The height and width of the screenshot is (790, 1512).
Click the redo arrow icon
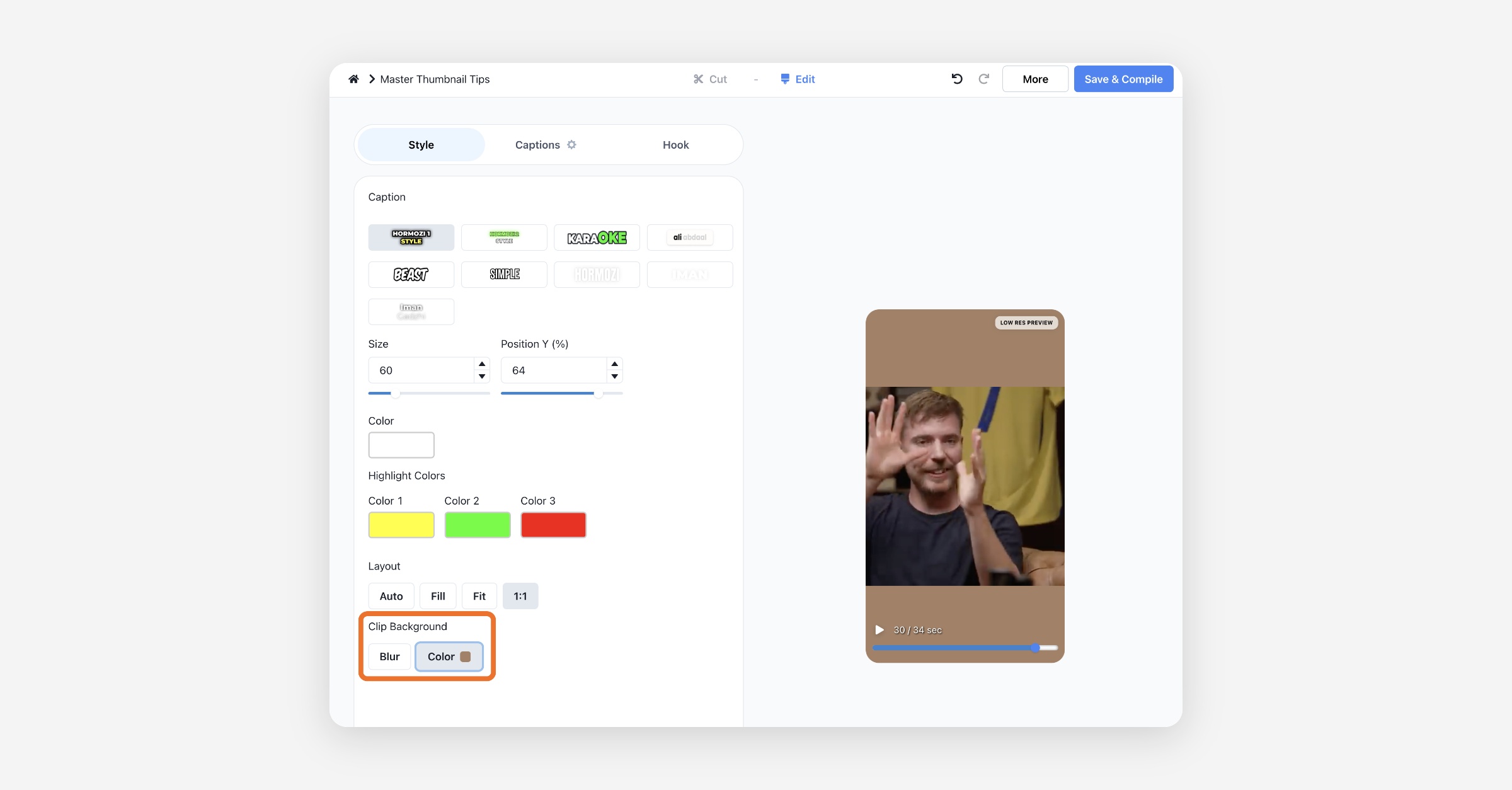983,79
